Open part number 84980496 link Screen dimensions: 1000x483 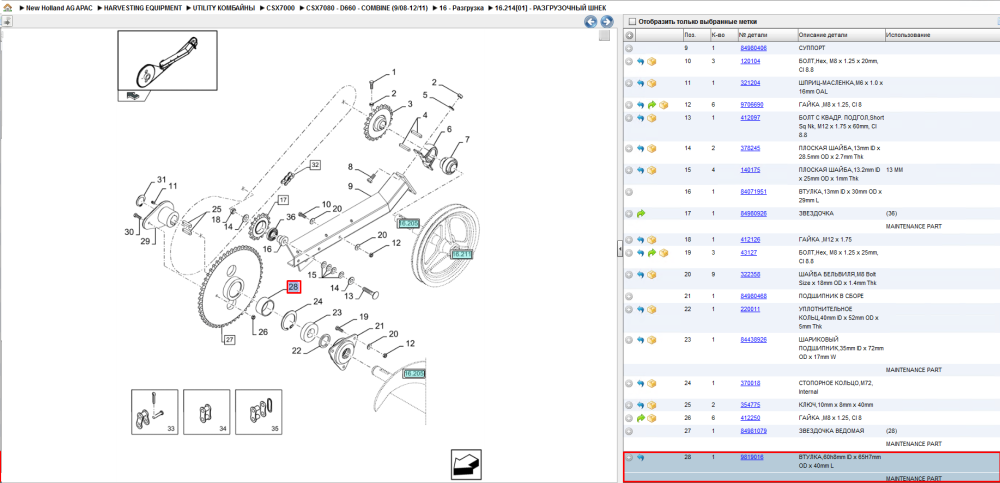[x=753, y=48]
